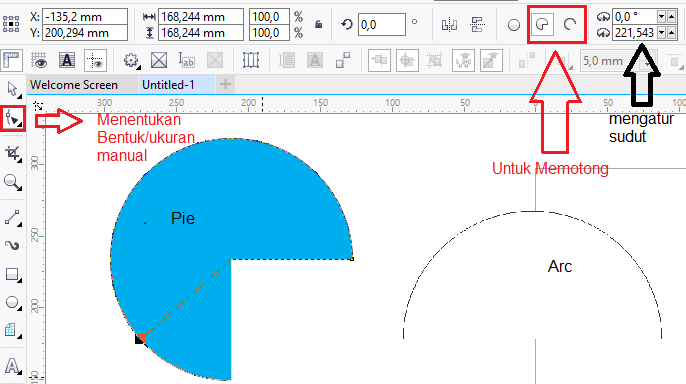Toggle the baseline grid 'A' button
The image size is (686, 384).
point(67,60)
